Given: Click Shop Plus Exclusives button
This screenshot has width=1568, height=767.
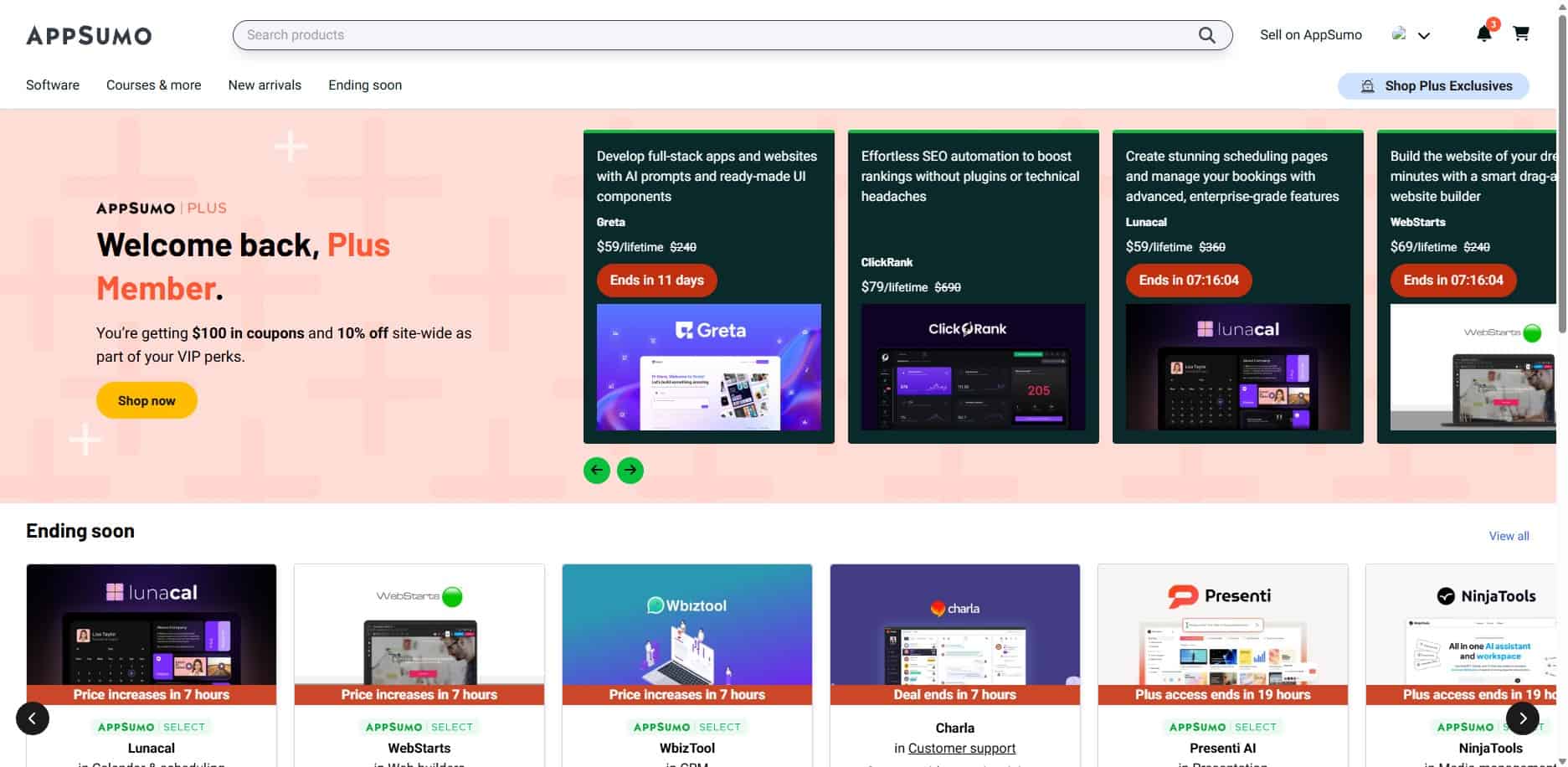Looking at the screenshot, I should [1433, 86].
